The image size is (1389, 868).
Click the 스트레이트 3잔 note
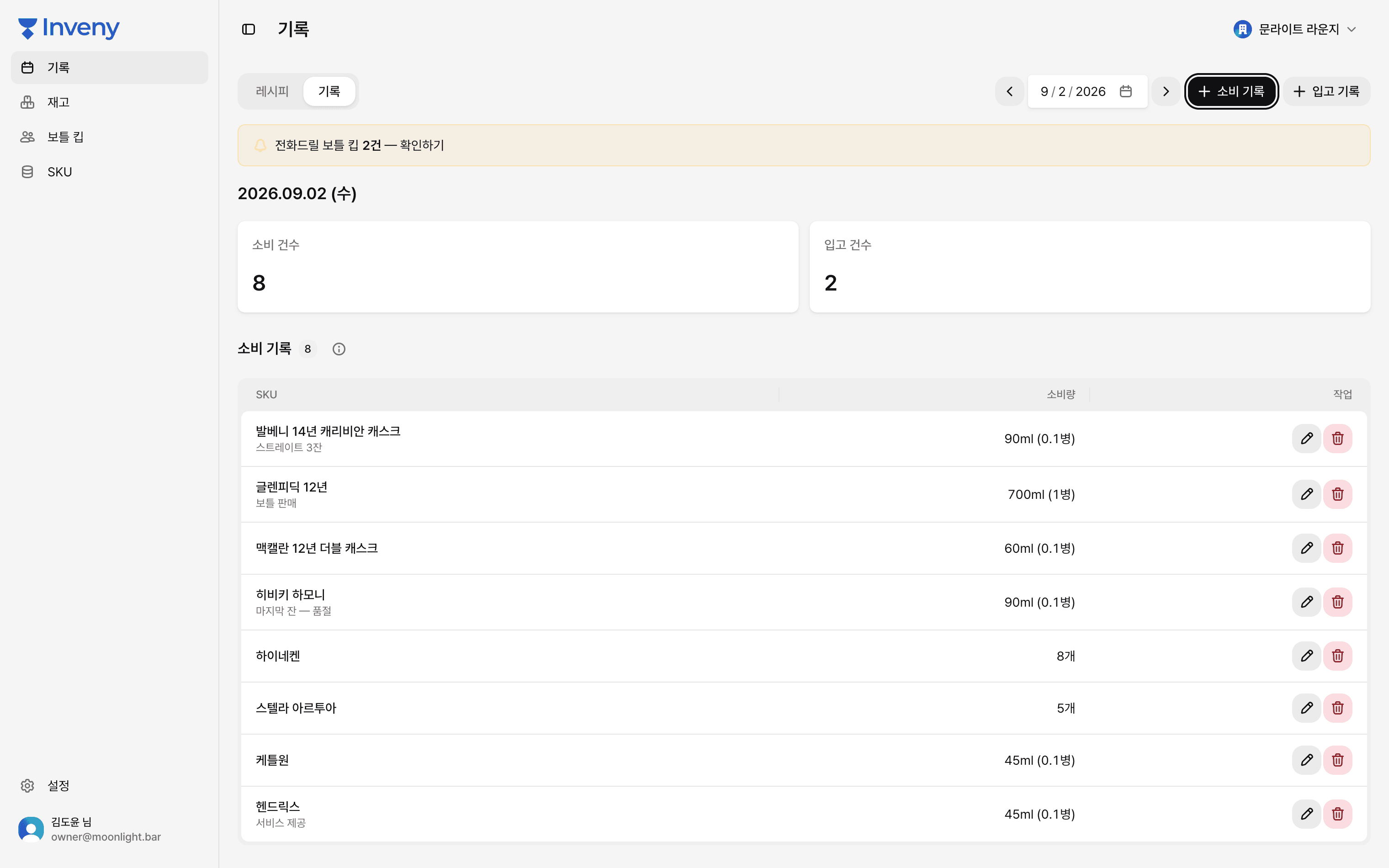289,447
